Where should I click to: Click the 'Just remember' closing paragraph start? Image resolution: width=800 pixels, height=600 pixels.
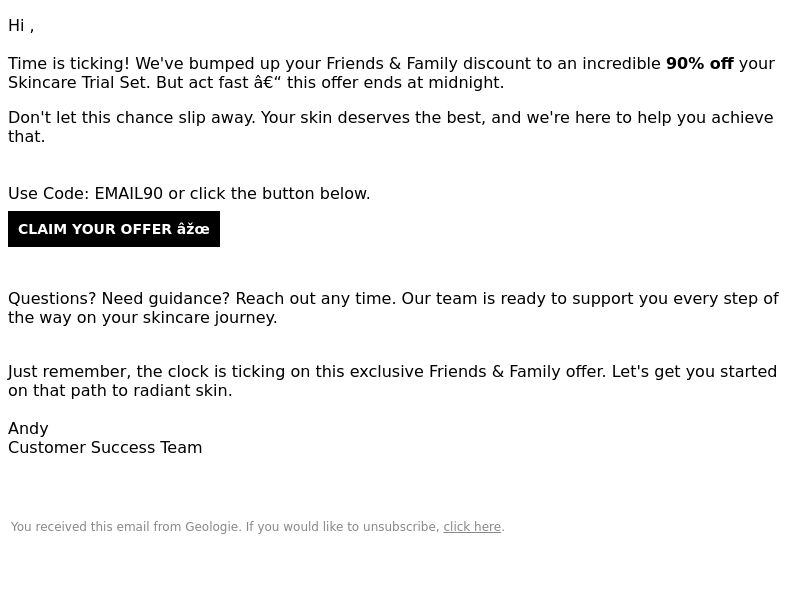pyautogui.click(x=69, y=371)
